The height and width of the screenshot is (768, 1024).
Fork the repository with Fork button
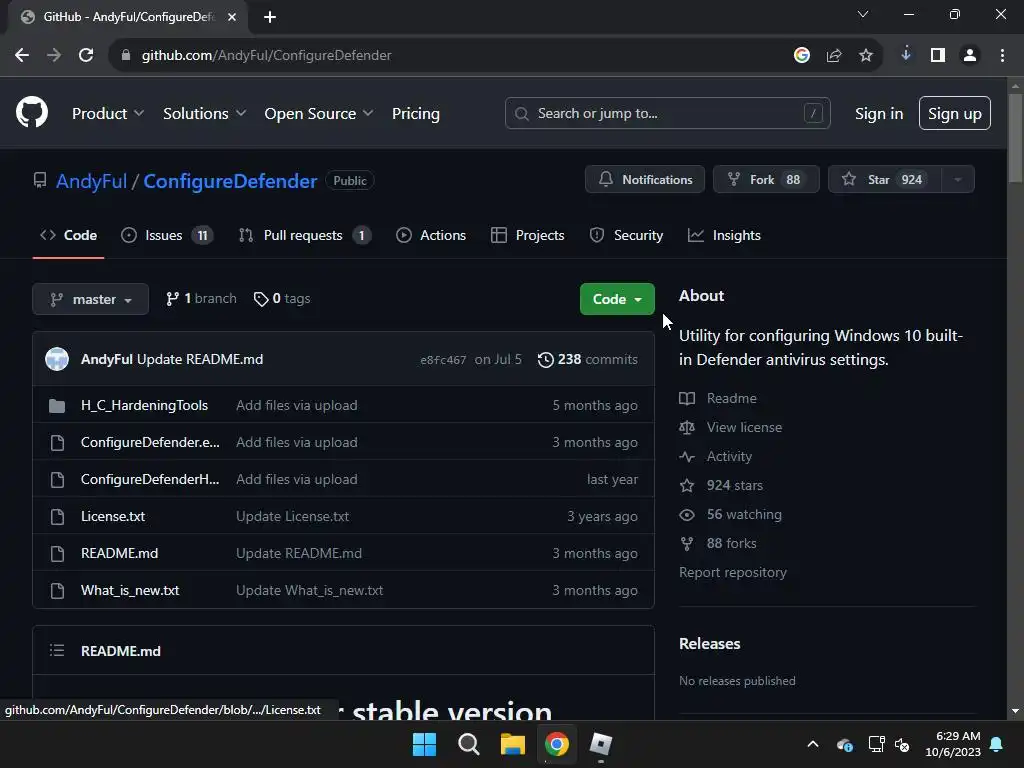[x=766, y=180]
